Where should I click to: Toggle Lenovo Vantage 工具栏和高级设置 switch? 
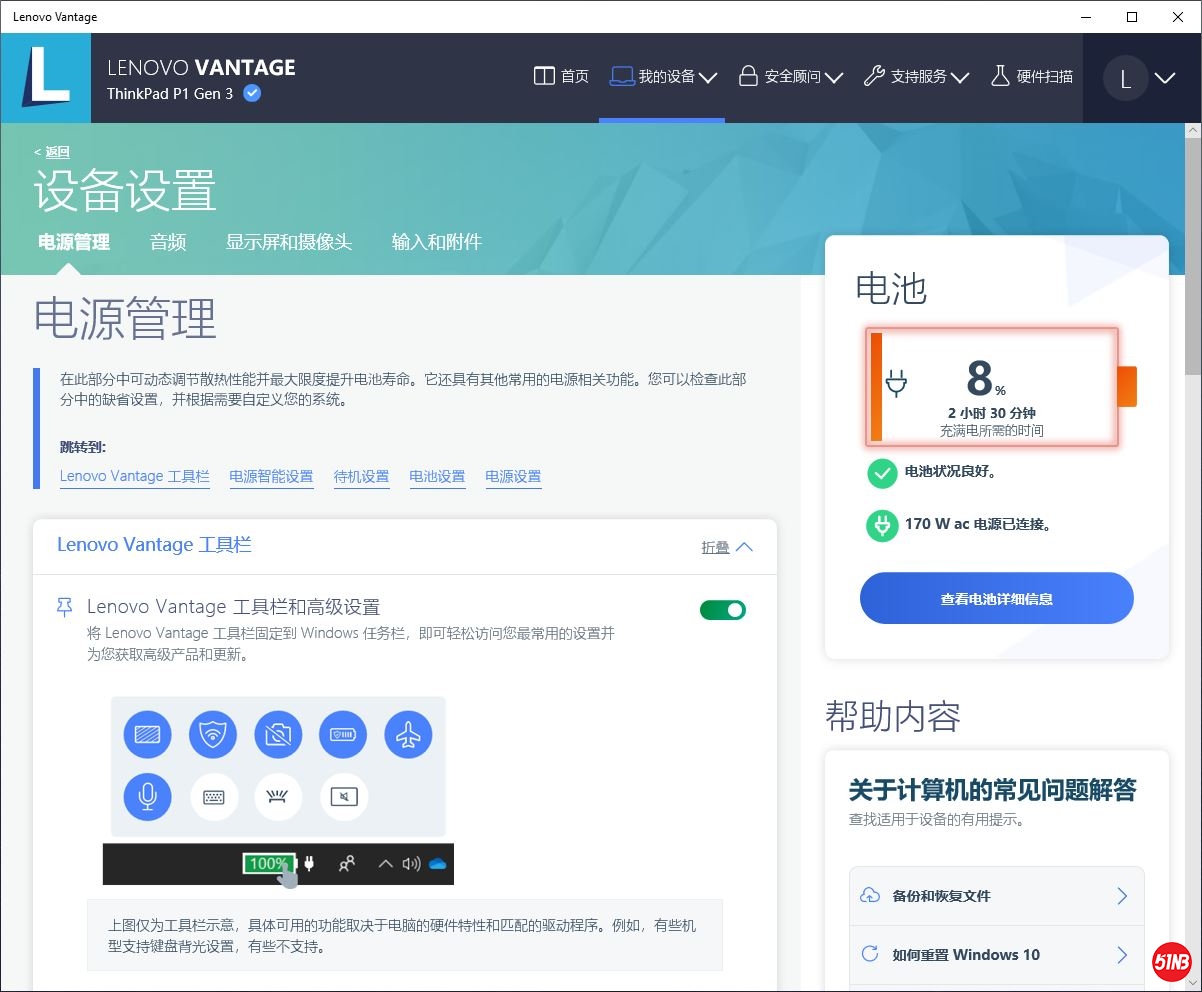(x=723, y=610)
